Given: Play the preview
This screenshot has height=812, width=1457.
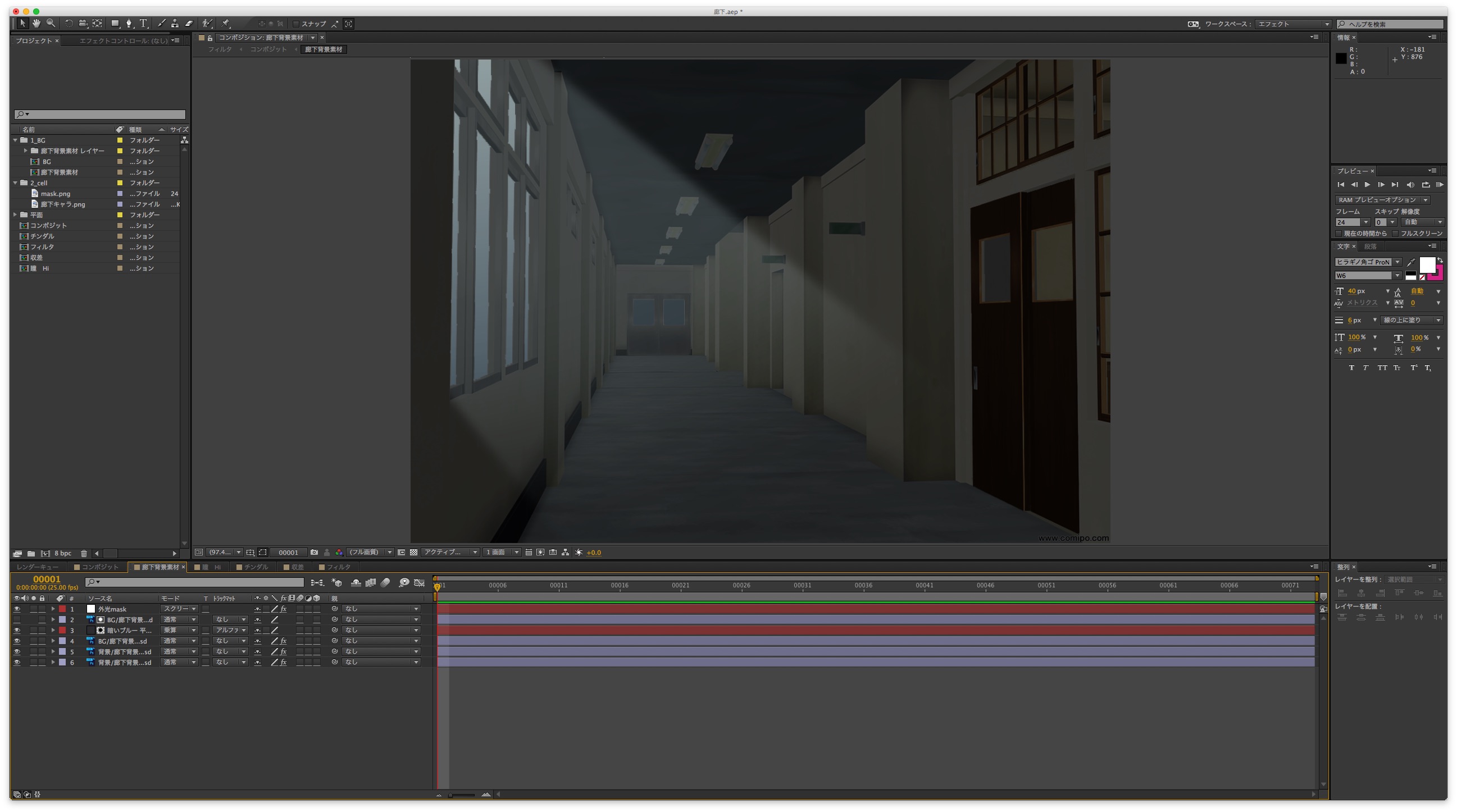Looking at the screenshot, I should (x=1368, y=185).
